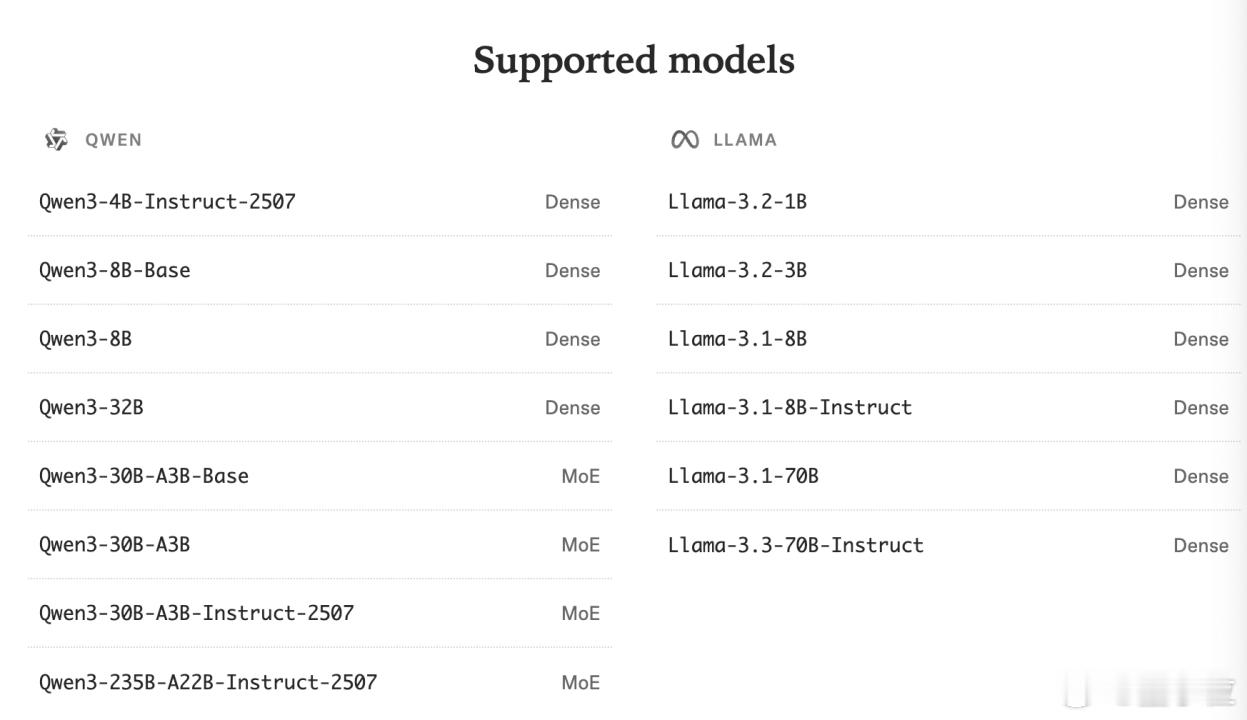Open the Llama-3.2-3B model entry

[737, 271]
